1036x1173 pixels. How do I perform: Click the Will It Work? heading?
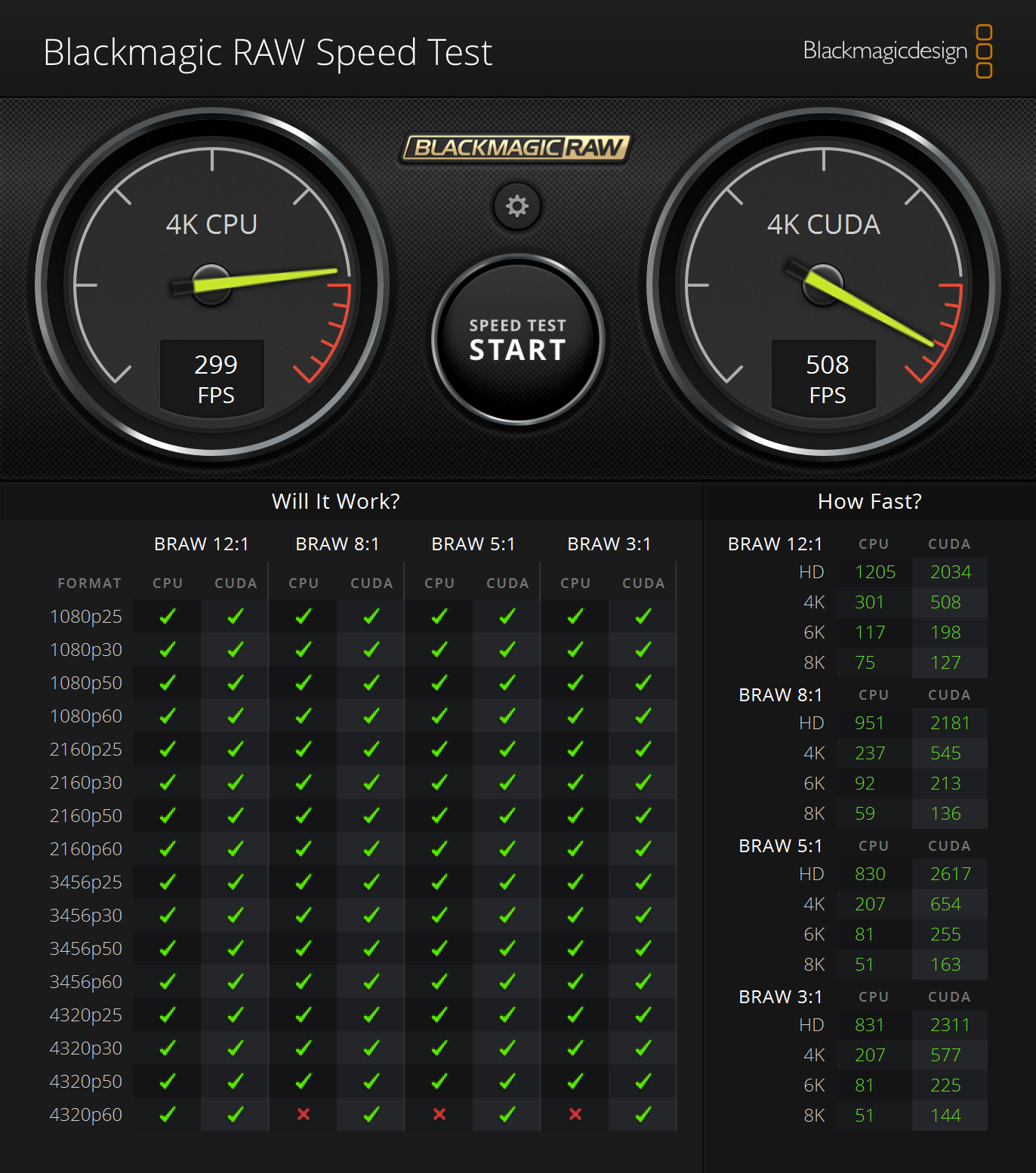point(336,501)
